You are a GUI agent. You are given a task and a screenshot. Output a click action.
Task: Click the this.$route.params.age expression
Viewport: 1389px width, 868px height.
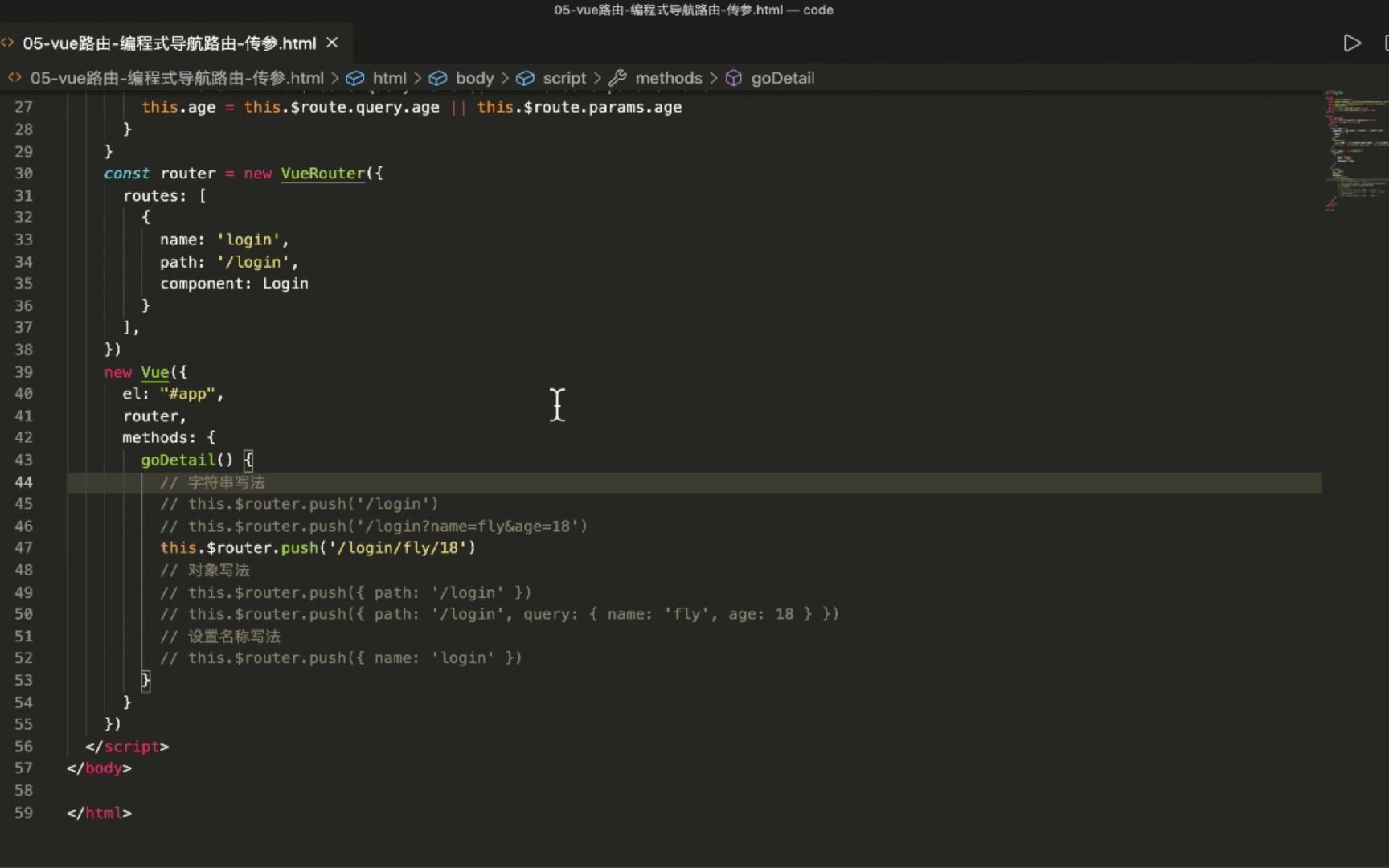point(580,108)
